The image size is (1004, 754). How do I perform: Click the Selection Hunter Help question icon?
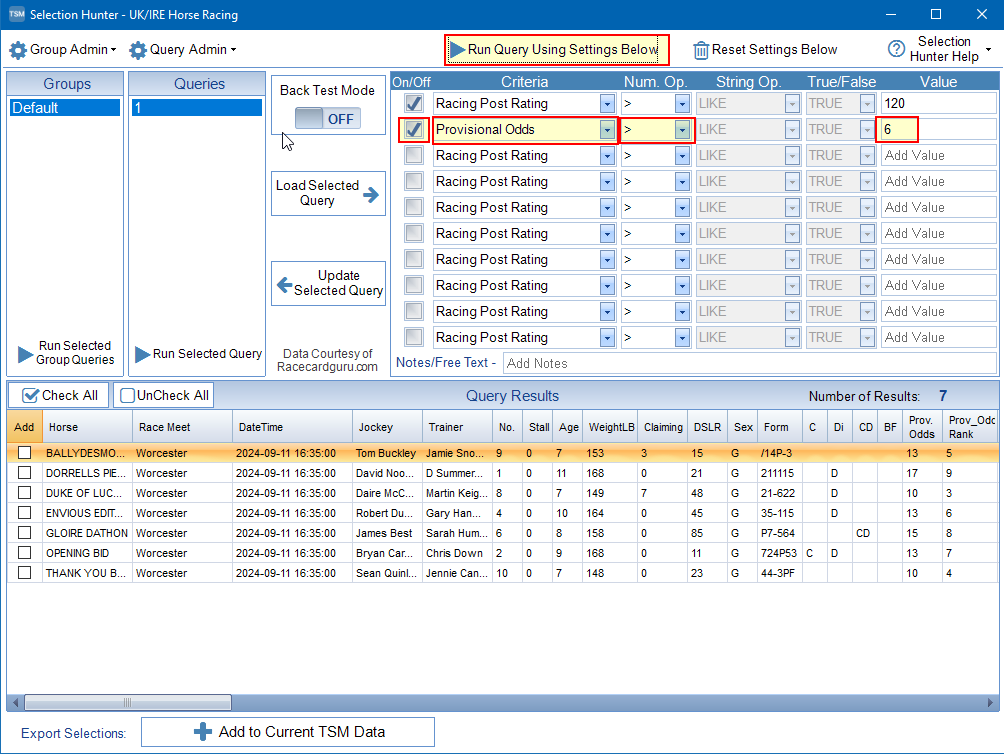(897, 50)
